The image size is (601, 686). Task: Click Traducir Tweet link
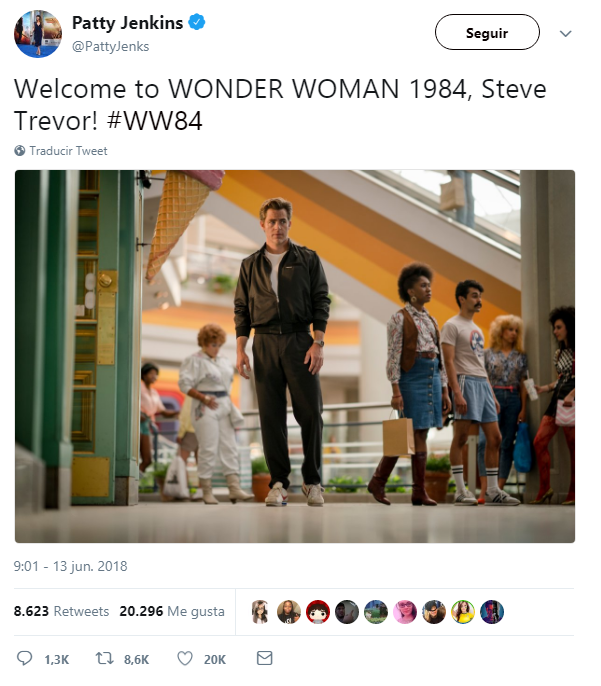(x=68, y=151)
